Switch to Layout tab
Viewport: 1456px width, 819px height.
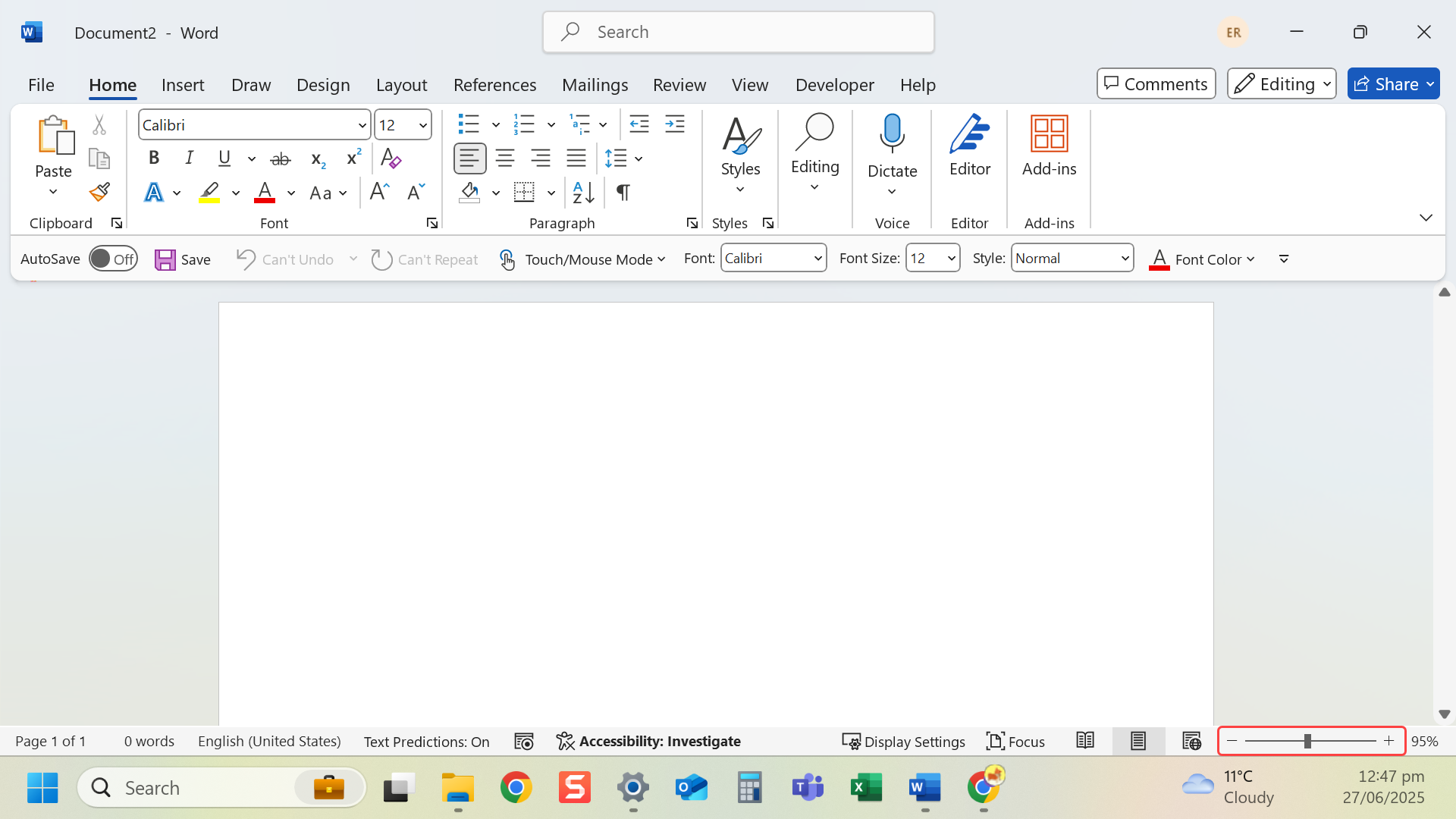click(401, 84)
